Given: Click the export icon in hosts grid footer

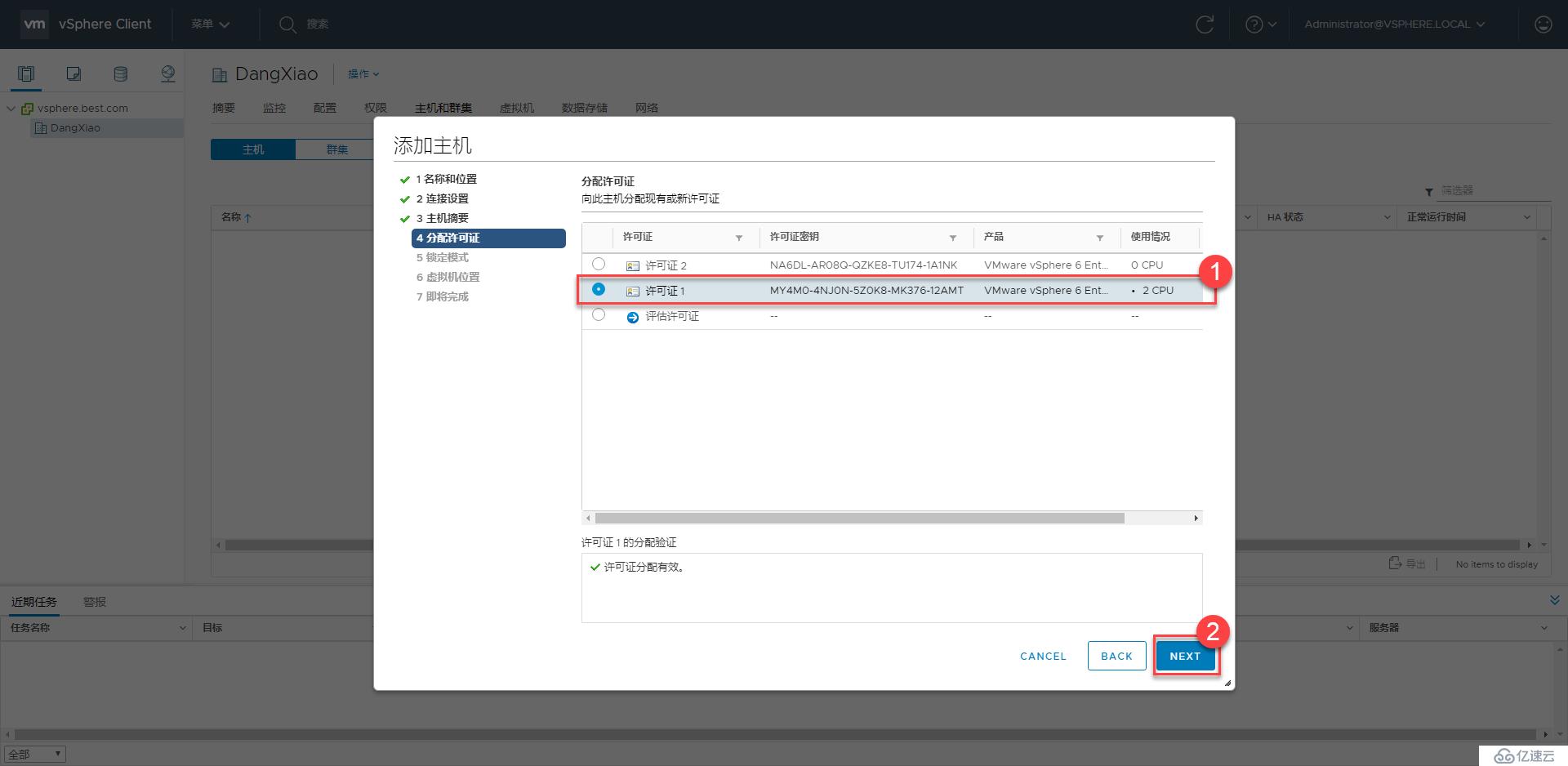Looking at the screenshot, I should click(1396, 563).
